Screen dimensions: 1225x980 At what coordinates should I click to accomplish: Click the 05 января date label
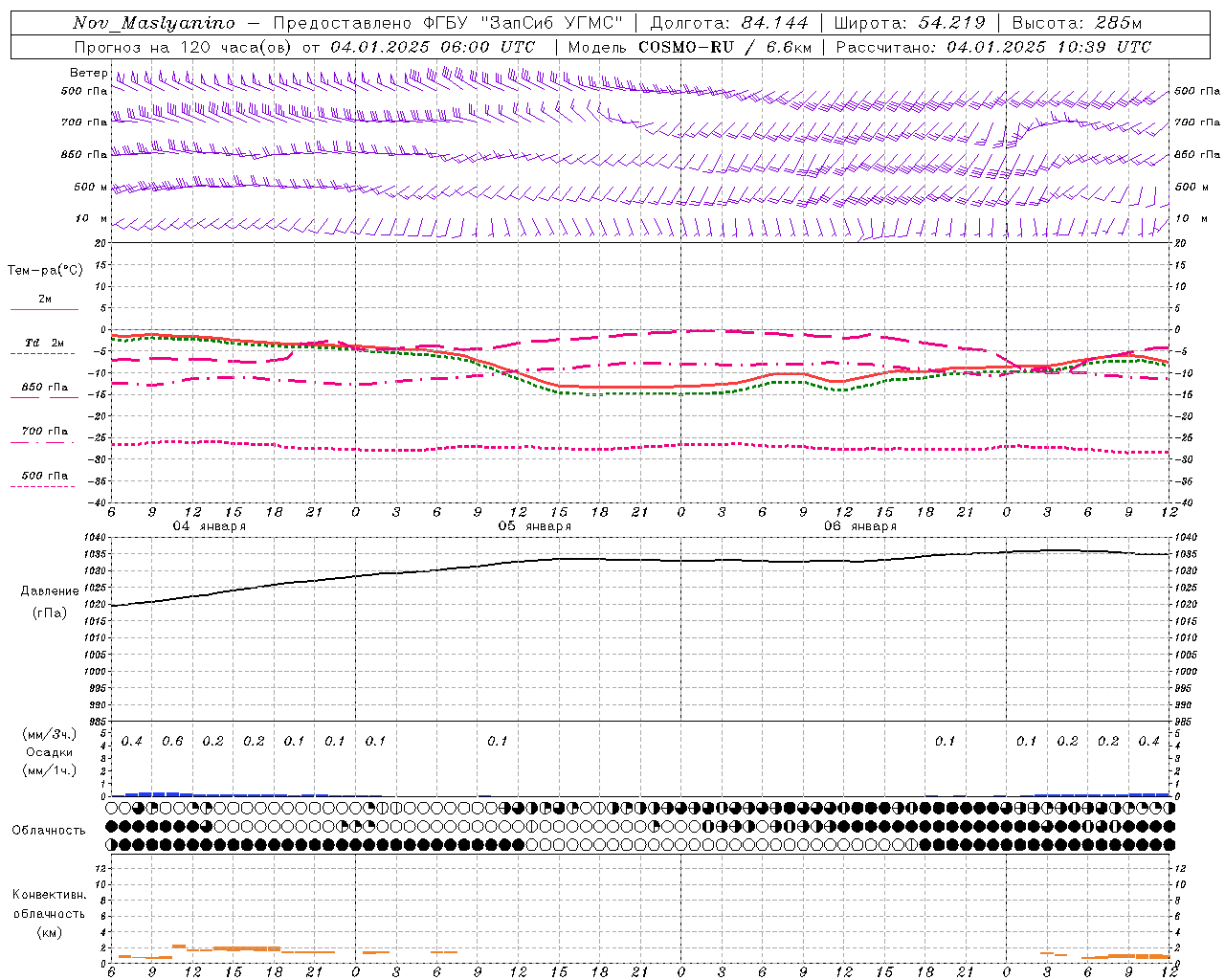tap(534, 526)
